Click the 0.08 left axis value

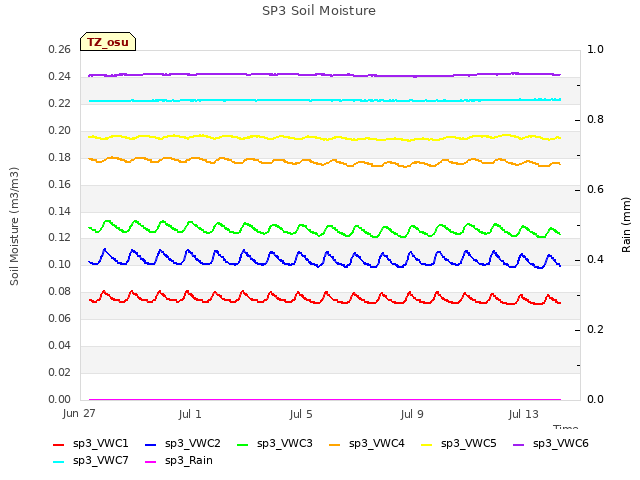coord(60,291)
